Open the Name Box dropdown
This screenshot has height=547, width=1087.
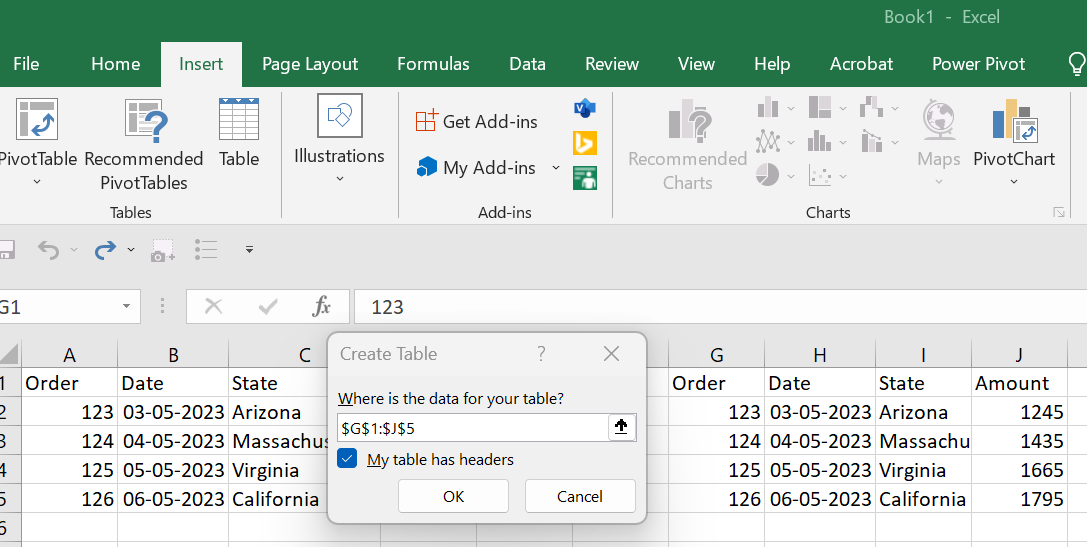coord(126,306)
